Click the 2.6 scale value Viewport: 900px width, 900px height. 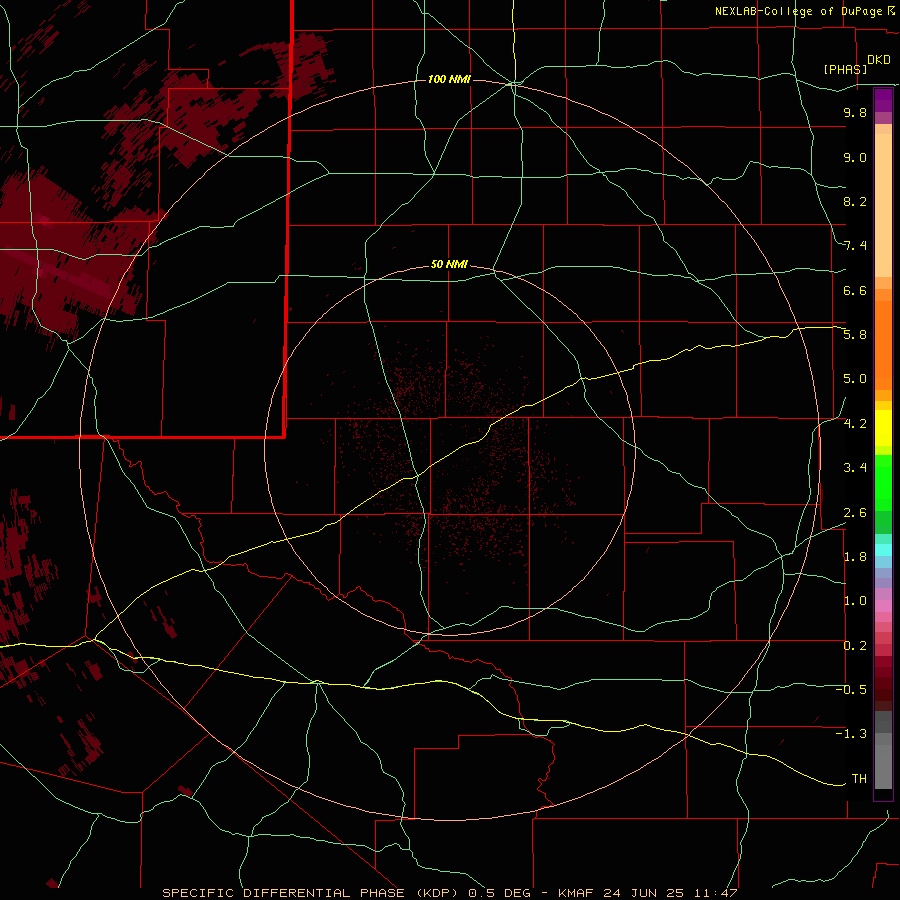tap(855, 513)
